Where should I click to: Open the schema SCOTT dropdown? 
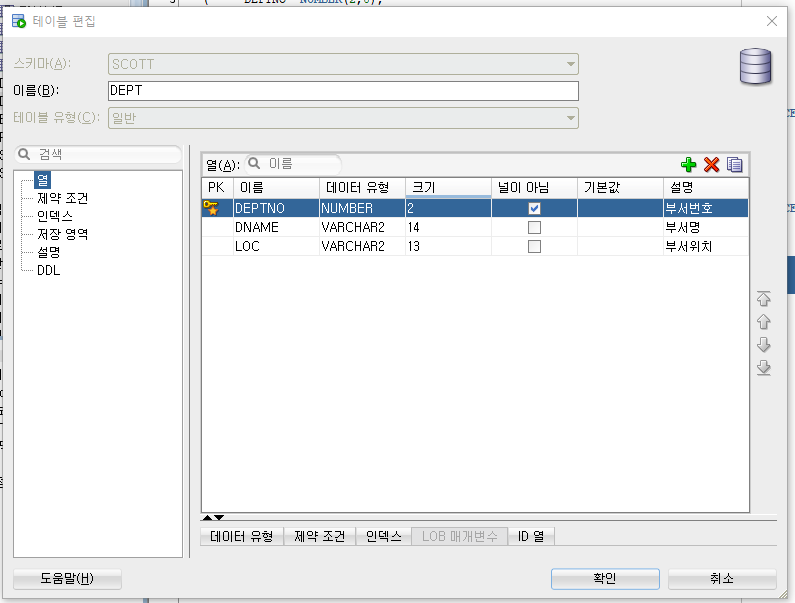[x=570, y=64]
